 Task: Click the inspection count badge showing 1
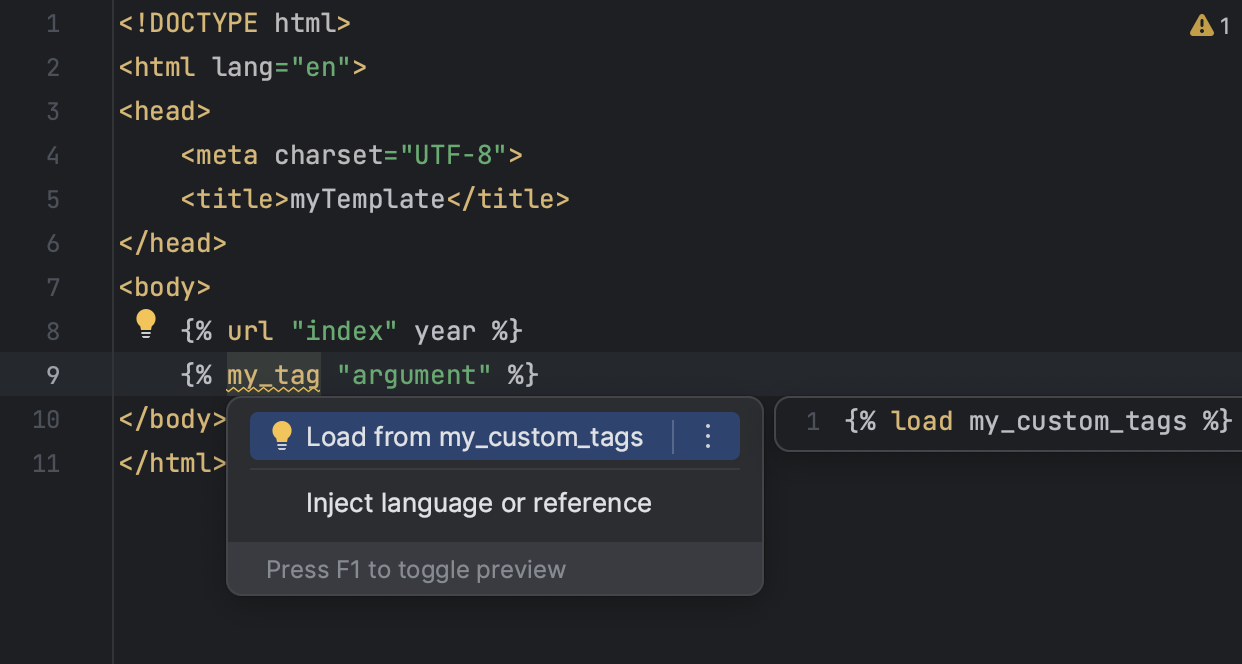click(1227, 26)
